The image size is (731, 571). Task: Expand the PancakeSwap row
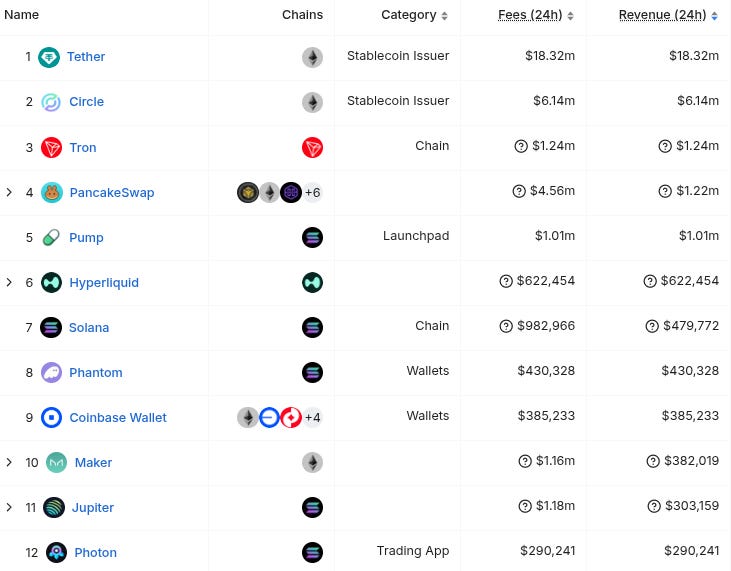[x=9, y=192]
